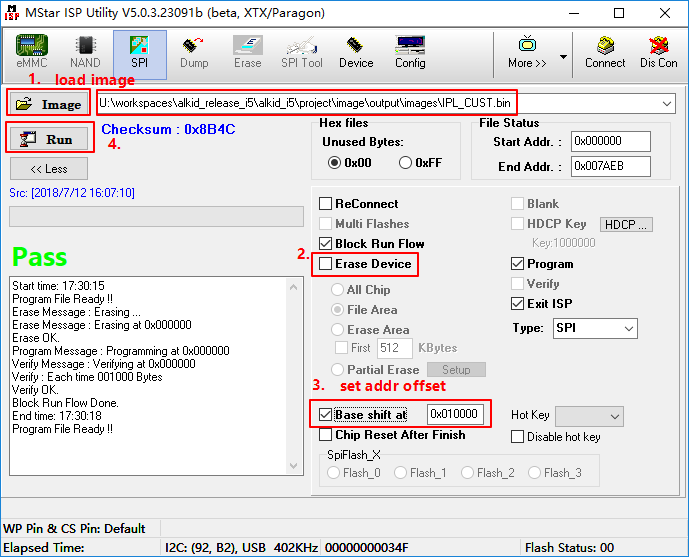Viewport: 689px width, 557px height.
Task: Select the eMMC flash mode icon
Action: click(31, 52)
